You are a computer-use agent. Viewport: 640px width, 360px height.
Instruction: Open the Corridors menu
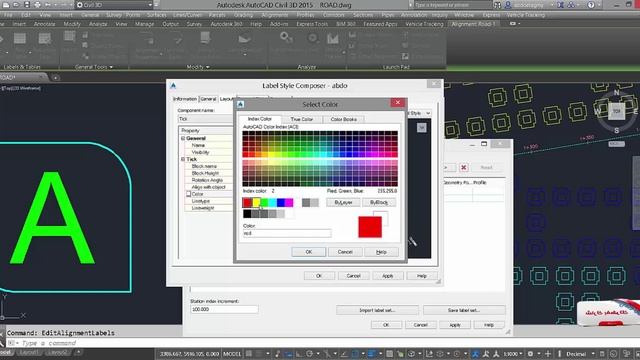[x=334, y=15]
